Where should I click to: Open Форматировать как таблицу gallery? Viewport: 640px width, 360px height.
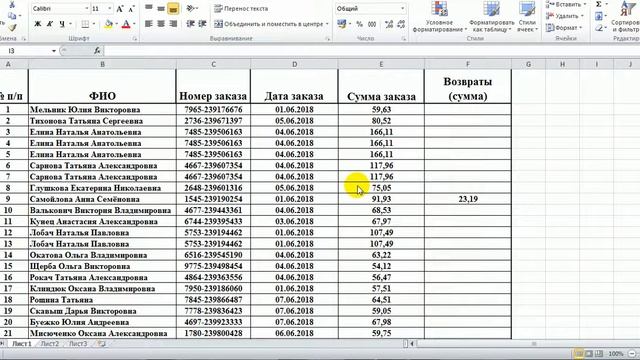[x=491, y=17]
